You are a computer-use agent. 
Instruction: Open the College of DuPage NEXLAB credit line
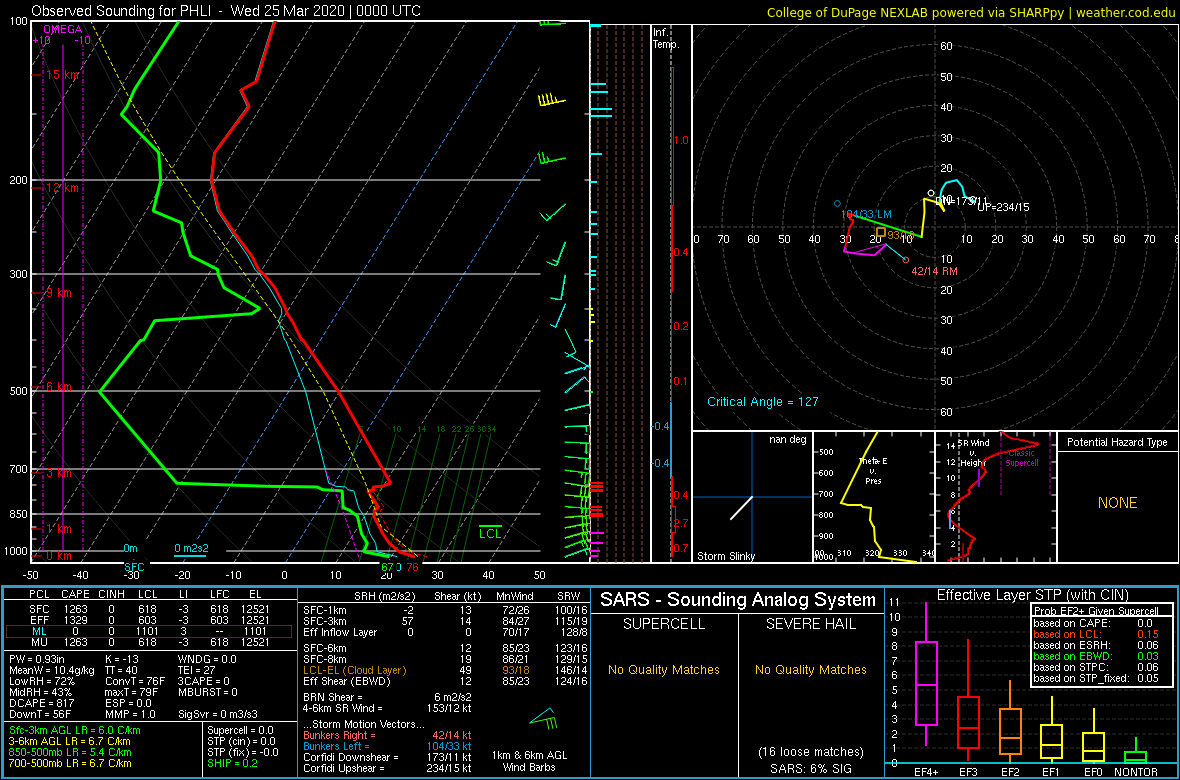tap(970, 11)
